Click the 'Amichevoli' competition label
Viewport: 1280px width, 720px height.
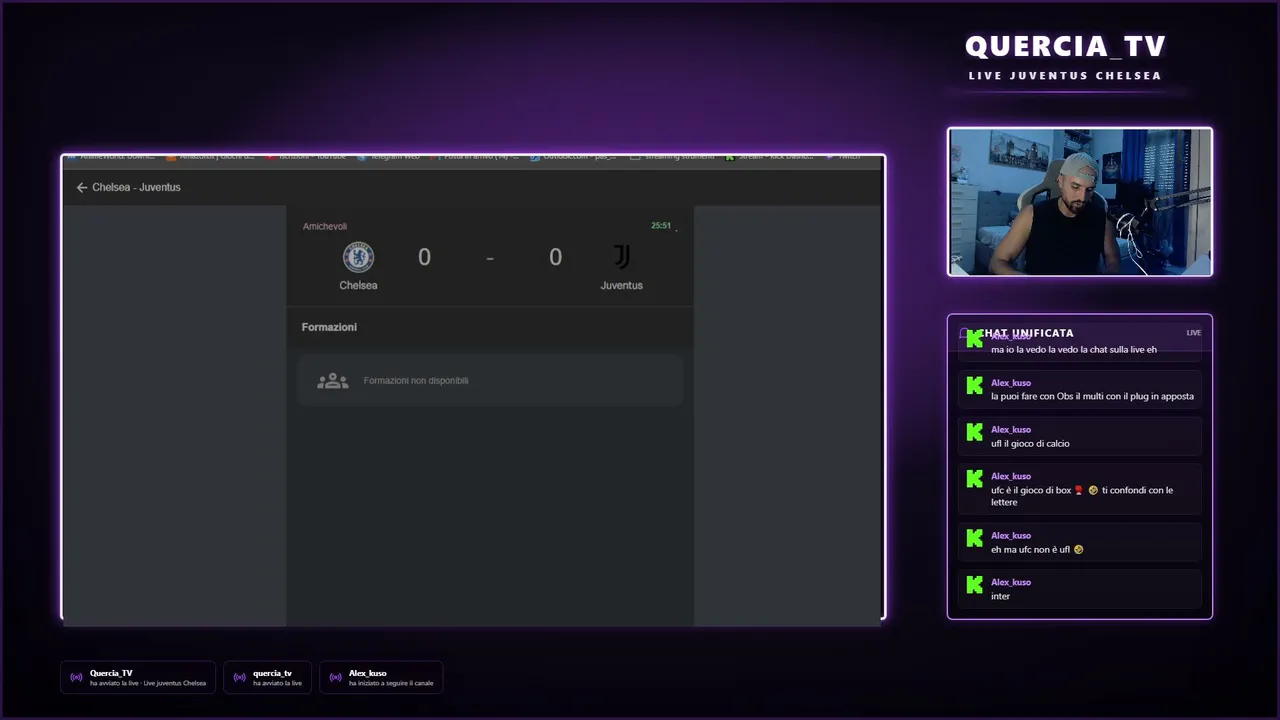coord(325,226)
